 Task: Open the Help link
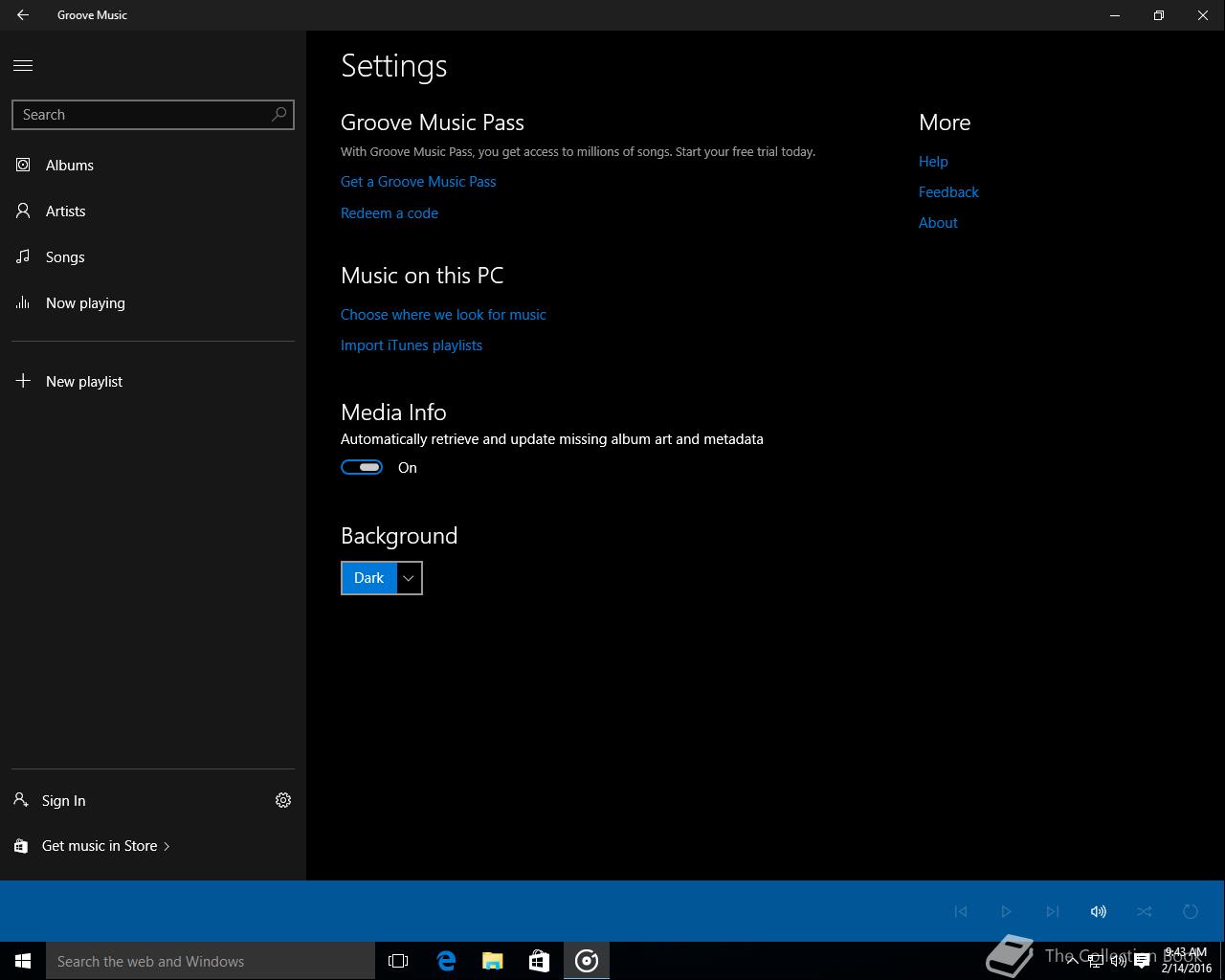tap(933, 161)
